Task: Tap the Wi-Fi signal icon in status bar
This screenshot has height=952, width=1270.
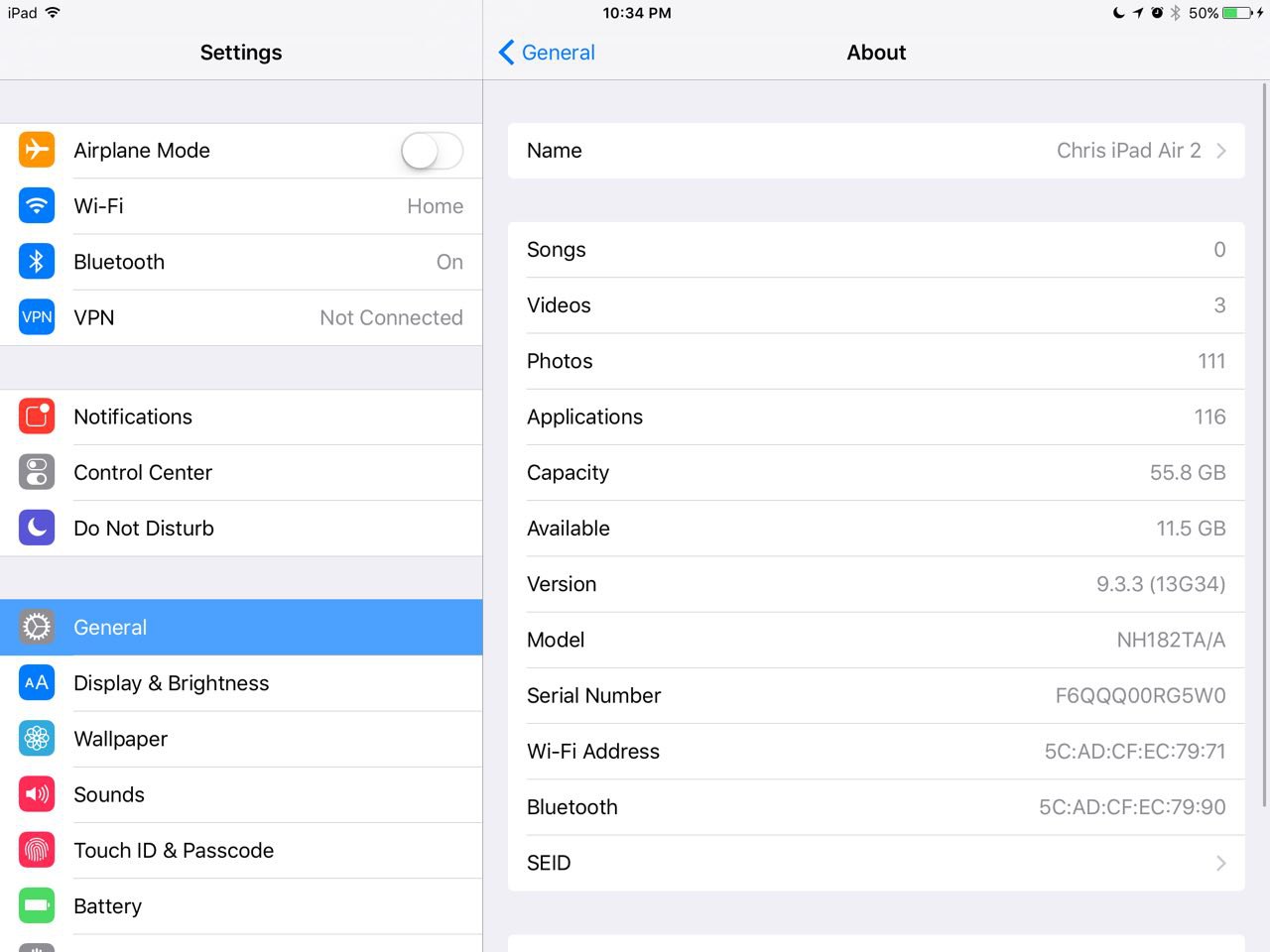Action: tap(53, 13)
